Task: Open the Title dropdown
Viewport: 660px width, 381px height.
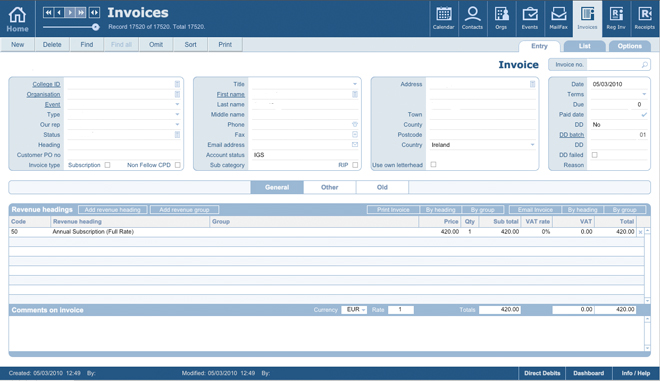Action: tap(355, 84)
